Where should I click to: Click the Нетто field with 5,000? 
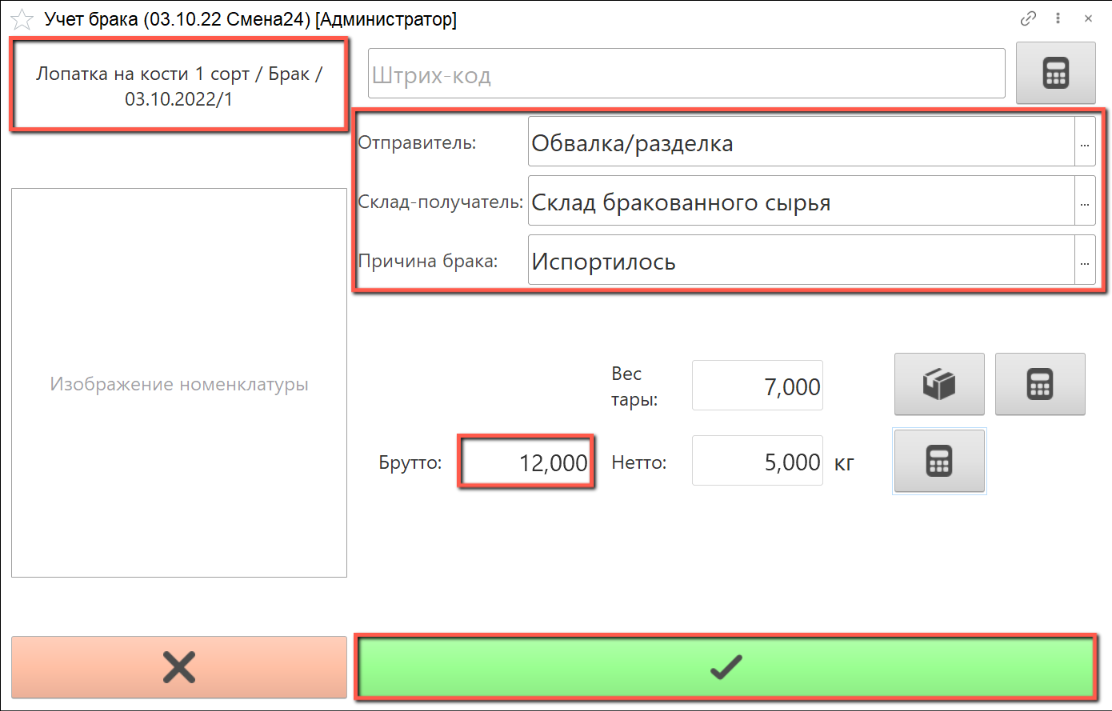tap(758, 462)
